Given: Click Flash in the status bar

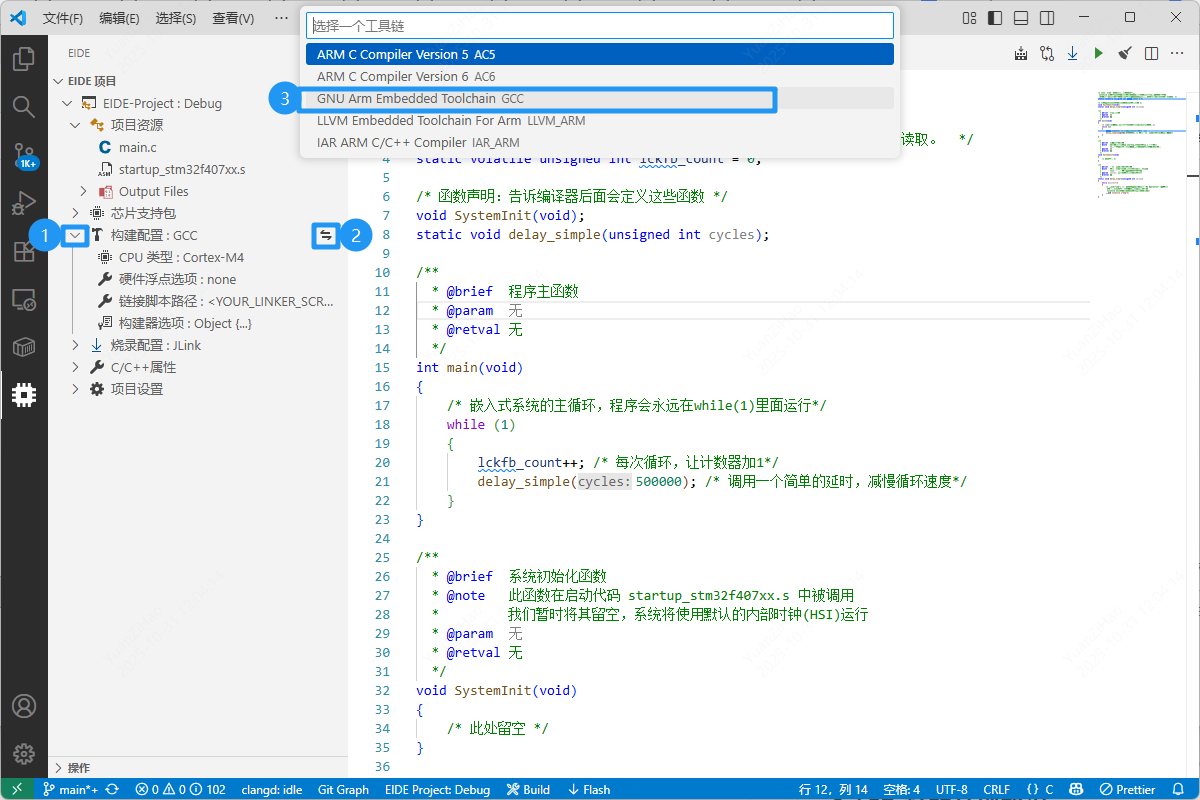Looking at the screenshot, I should point(589,789).
